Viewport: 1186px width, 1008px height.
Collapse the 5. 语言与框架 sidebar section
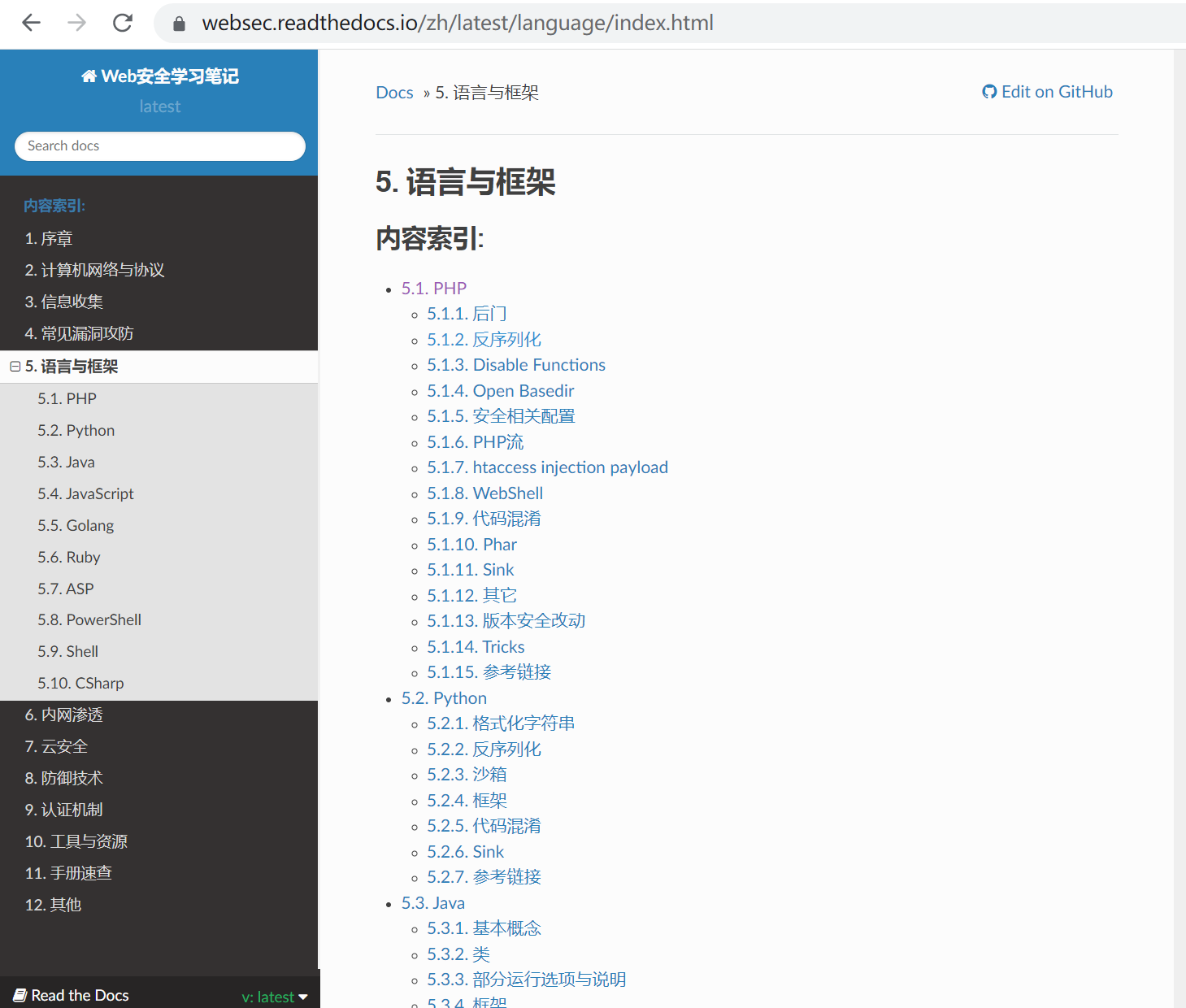coord(15,367)
